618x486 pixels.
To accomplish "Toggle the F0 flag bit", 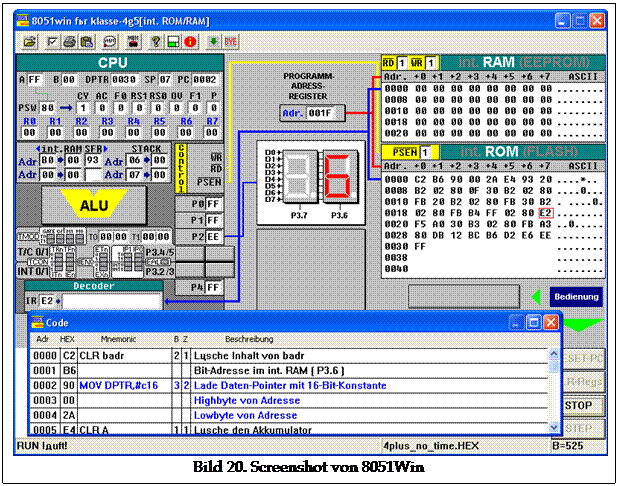I will (121, 108).
